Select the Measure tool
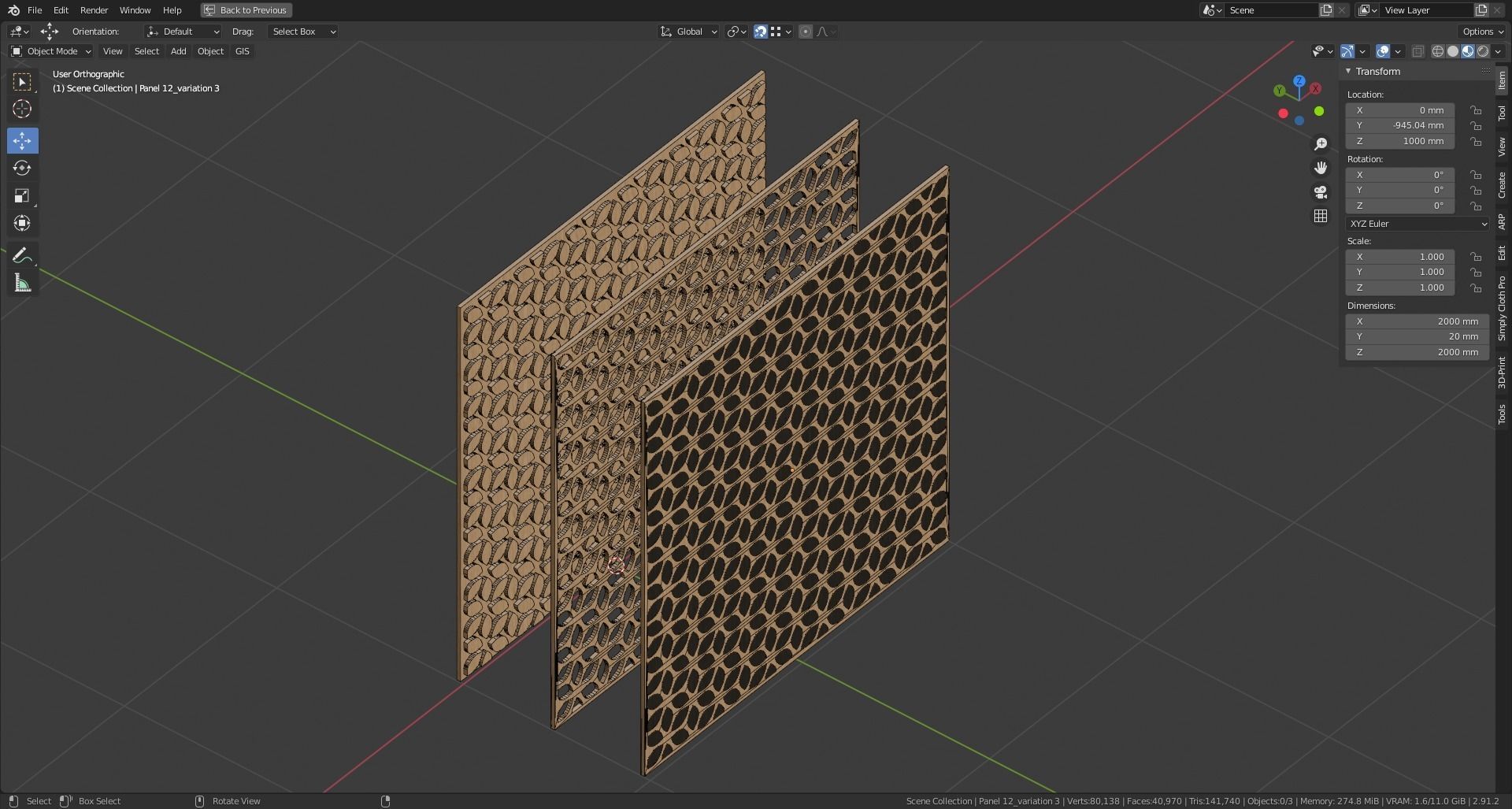1512x809 pixels. (x=22, y=284)
